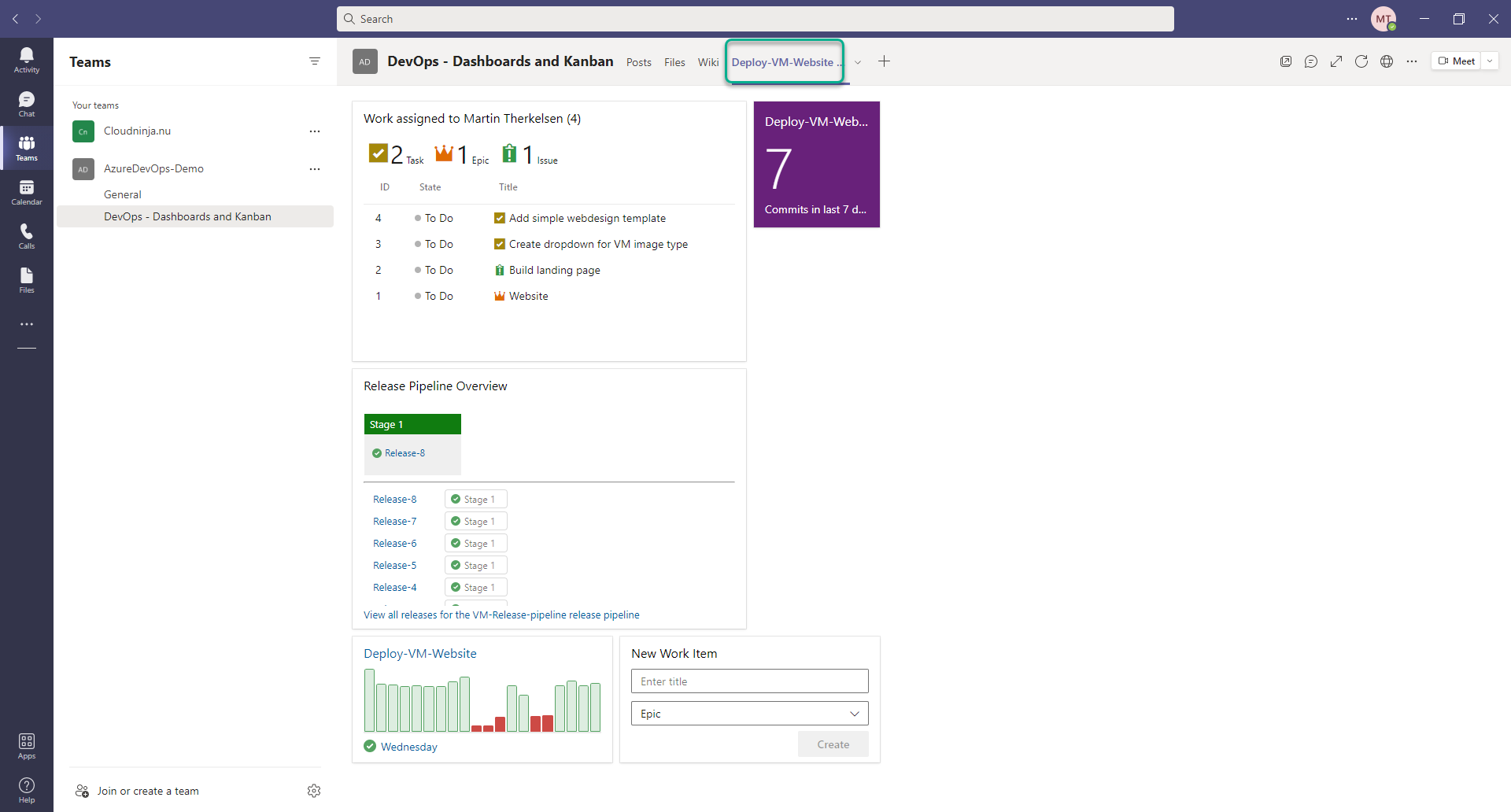Open the Help menu
This screenshot has height=812, width=1511.
click(27, 790)
